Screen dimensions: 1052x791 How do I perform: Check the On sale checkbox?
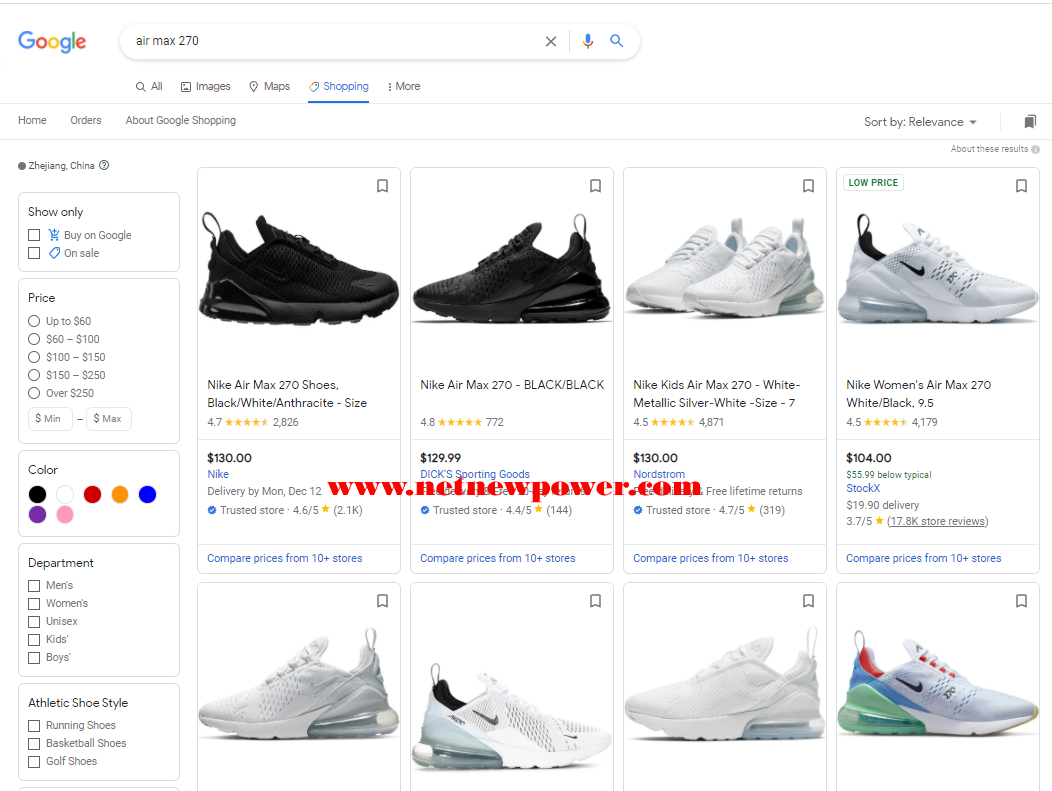coord(34,253)
